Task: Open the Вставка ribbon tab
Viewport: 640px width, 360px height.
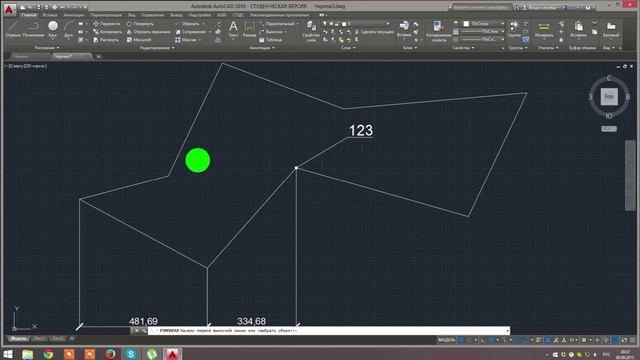Action: coord(50,15)
